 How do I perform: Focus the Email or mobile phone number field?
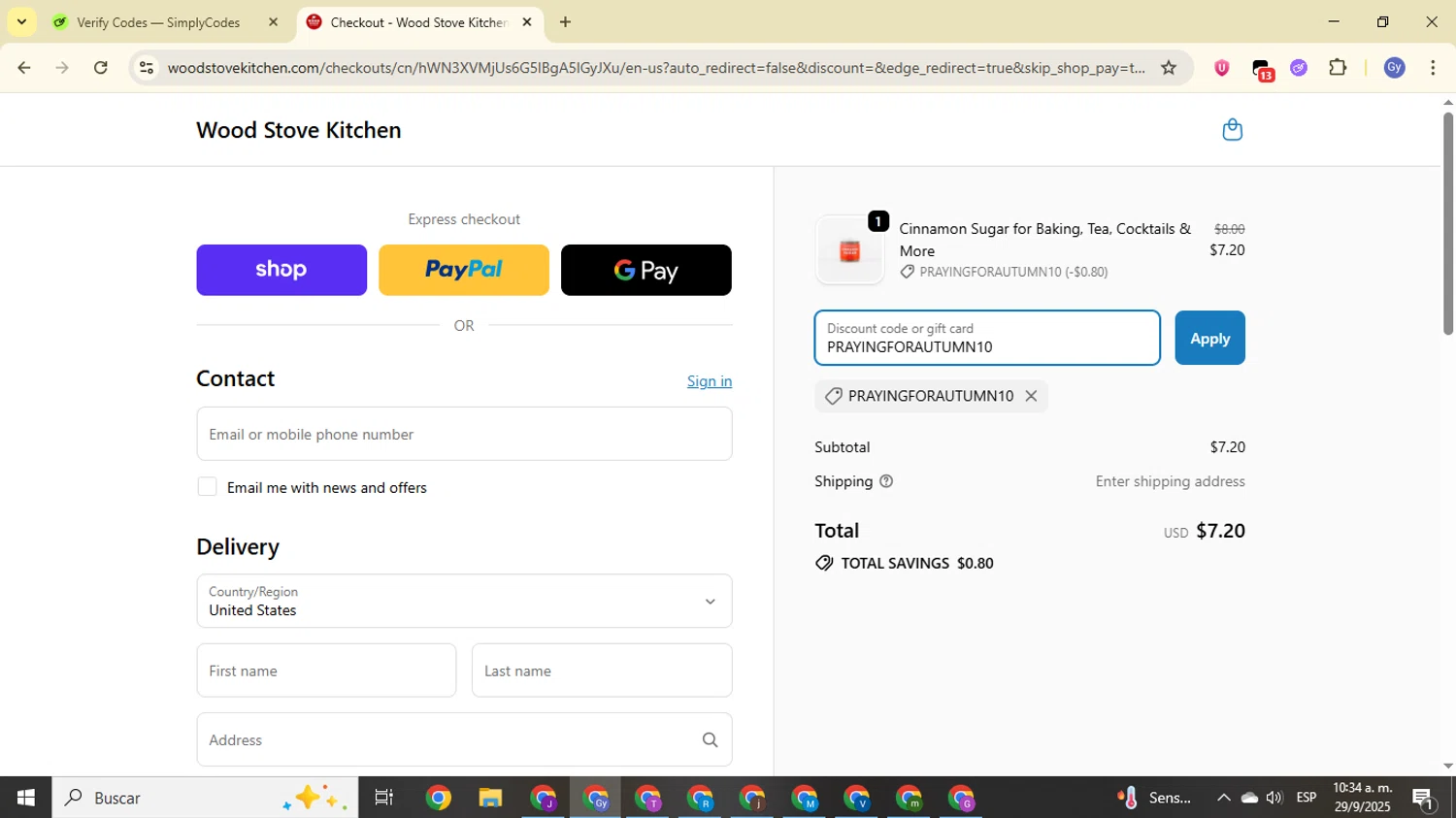click(x=464, y=434)
